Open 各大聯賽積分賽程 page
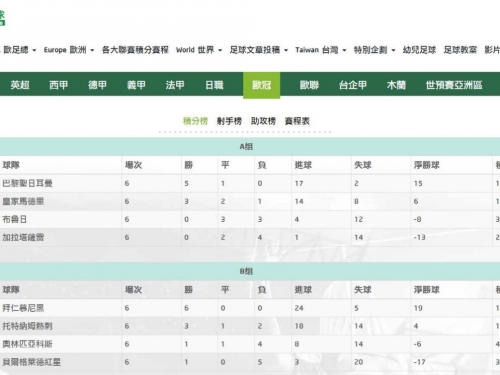Viewport: 500px width, 375px height. [x=135, y=50]
